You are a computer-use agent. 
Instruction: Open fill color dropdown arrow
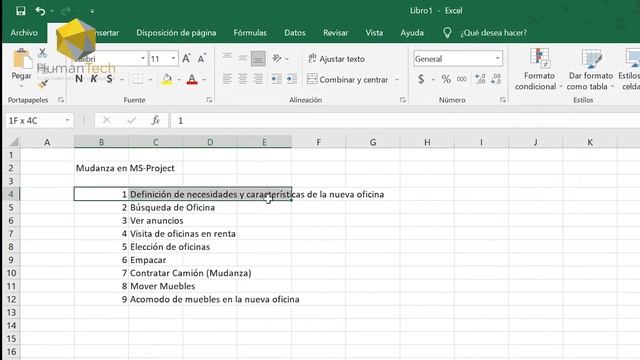coord(179,80)
